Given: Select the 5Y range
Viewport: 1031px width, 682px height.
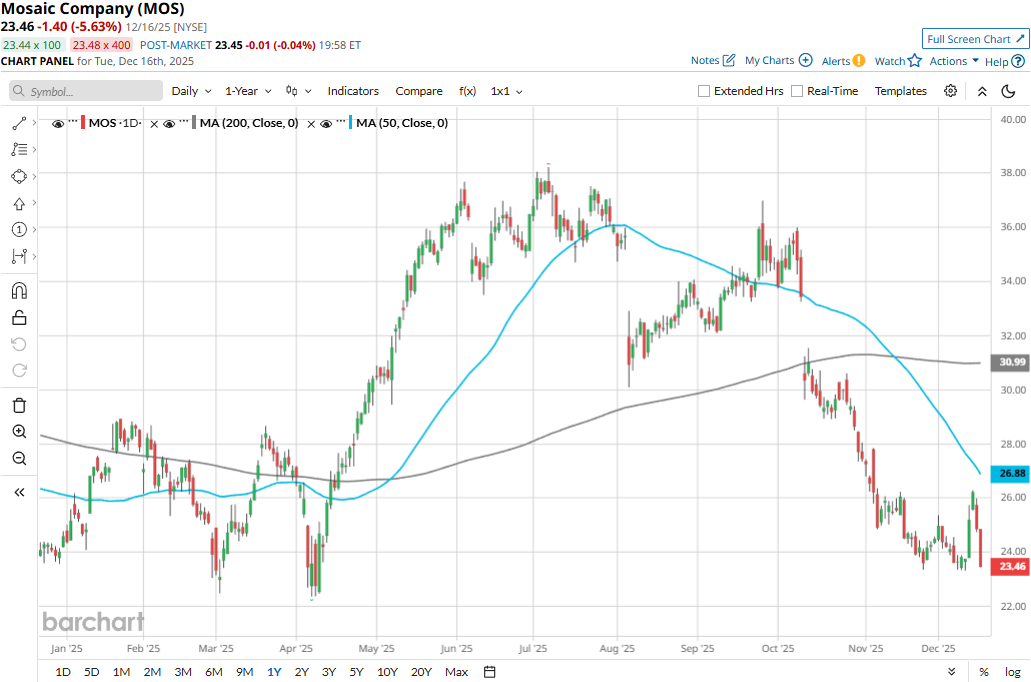Looking at the screenshot, I should tap(356, 671).
